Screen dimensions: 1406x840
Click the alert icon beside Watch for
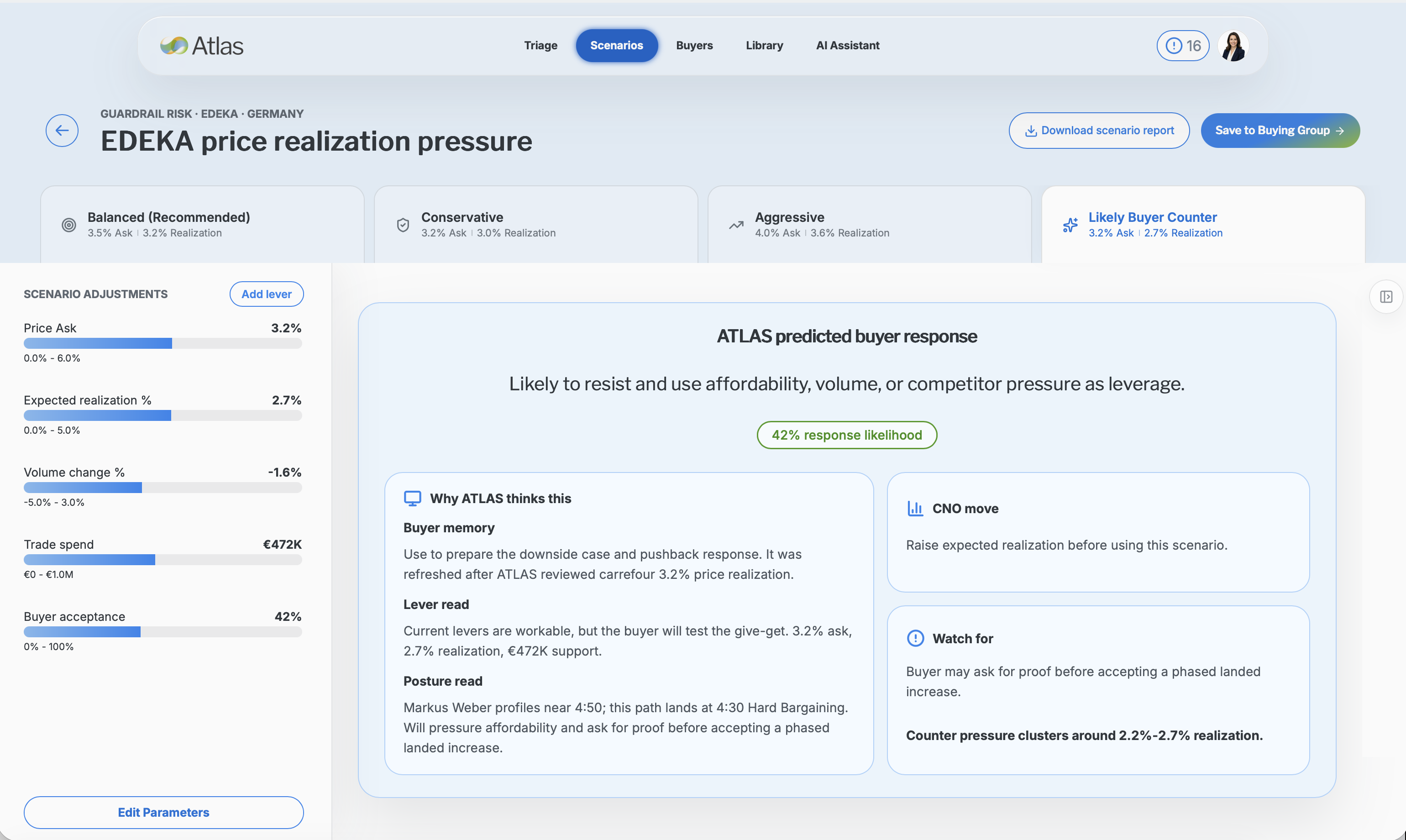point(915,639)
